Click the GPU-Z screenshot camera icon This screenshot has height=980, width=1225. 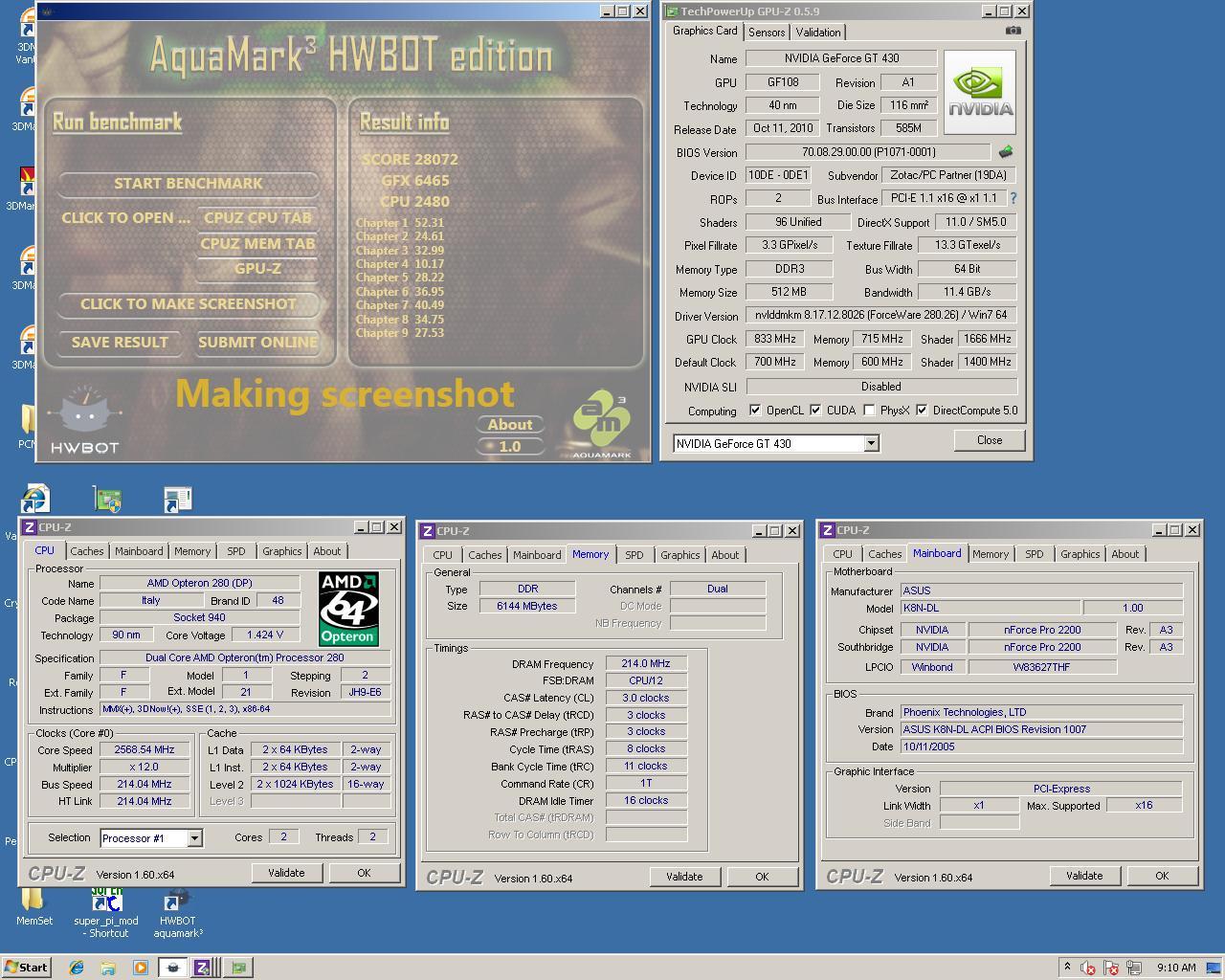[1013, 31]
